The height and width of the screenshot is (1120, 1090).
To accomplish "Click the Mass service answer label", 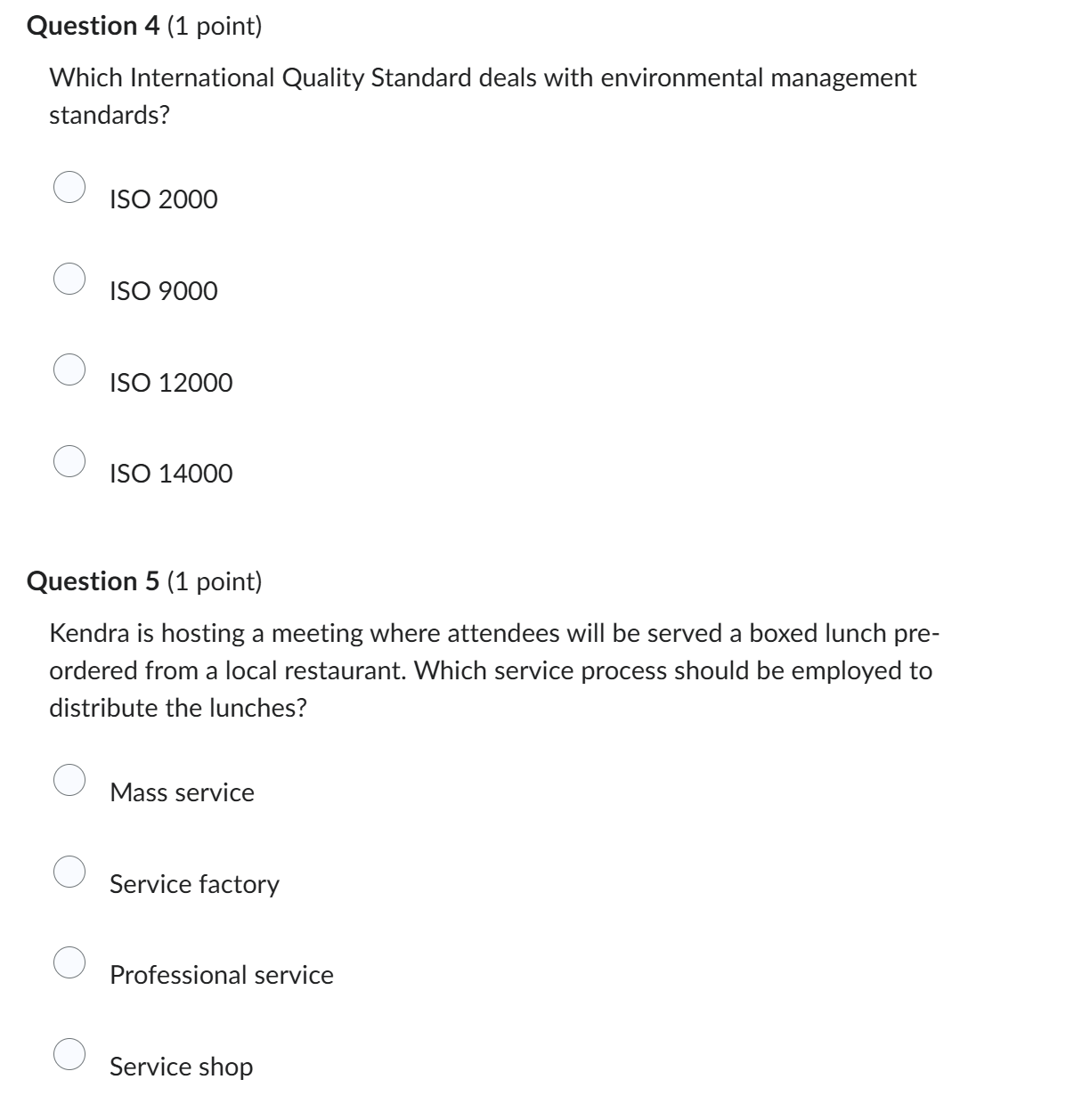I will (x=181, y=792).
